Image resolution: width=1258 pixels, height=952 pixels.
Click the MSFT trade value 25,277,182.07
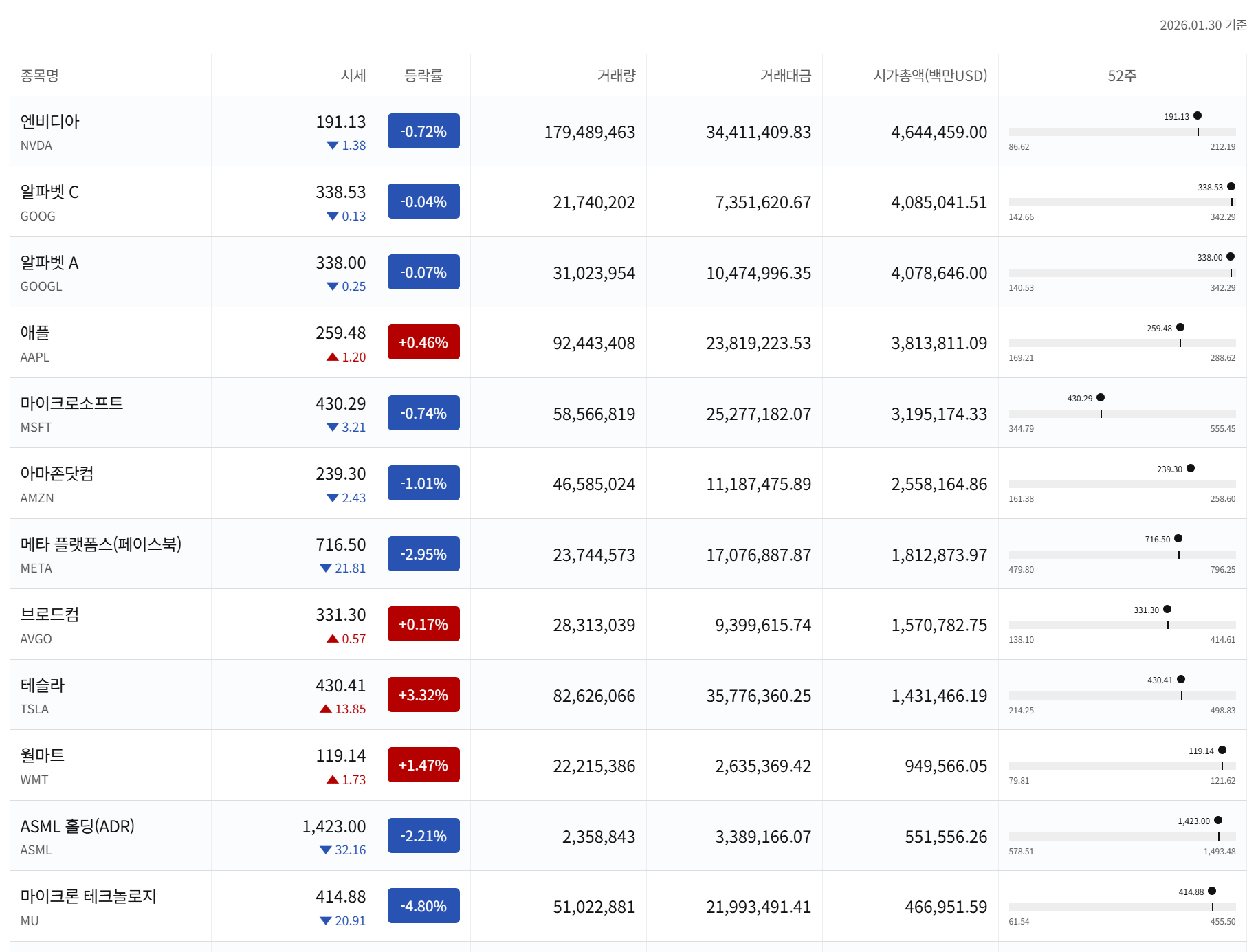759,414
